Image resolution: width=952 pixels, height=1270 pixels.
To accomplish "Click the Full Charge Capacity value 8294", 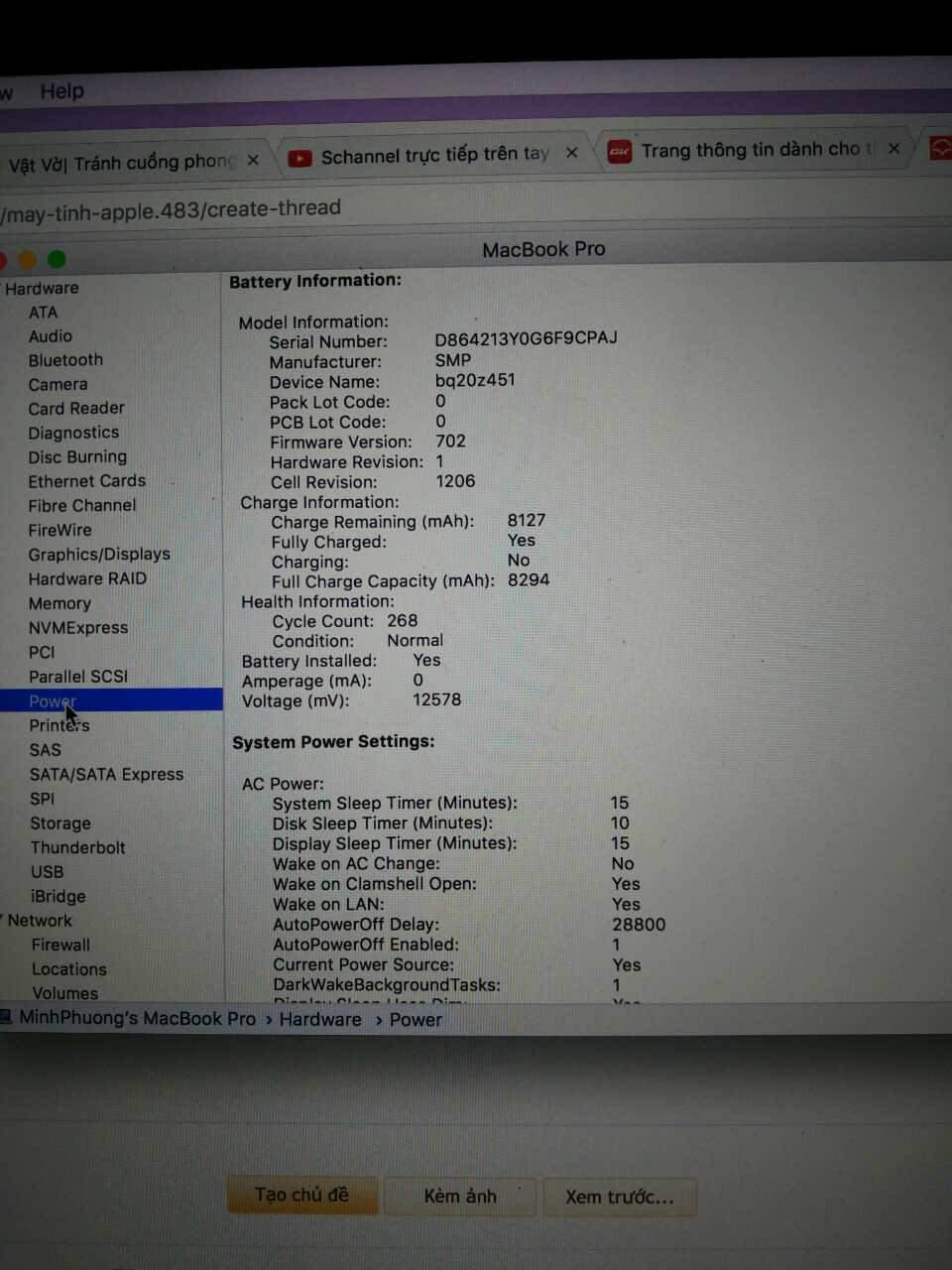I will 529,579.
